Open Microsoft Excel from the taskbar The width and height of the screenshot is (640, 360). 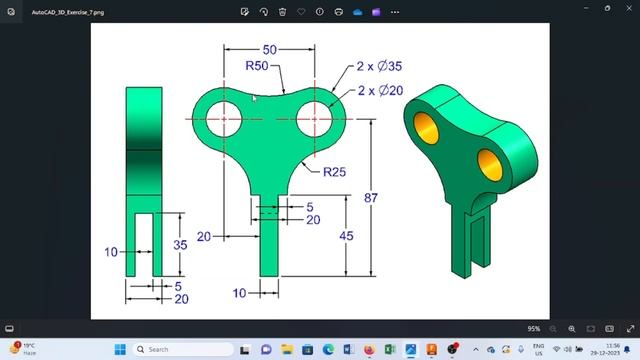click(390, 349)
